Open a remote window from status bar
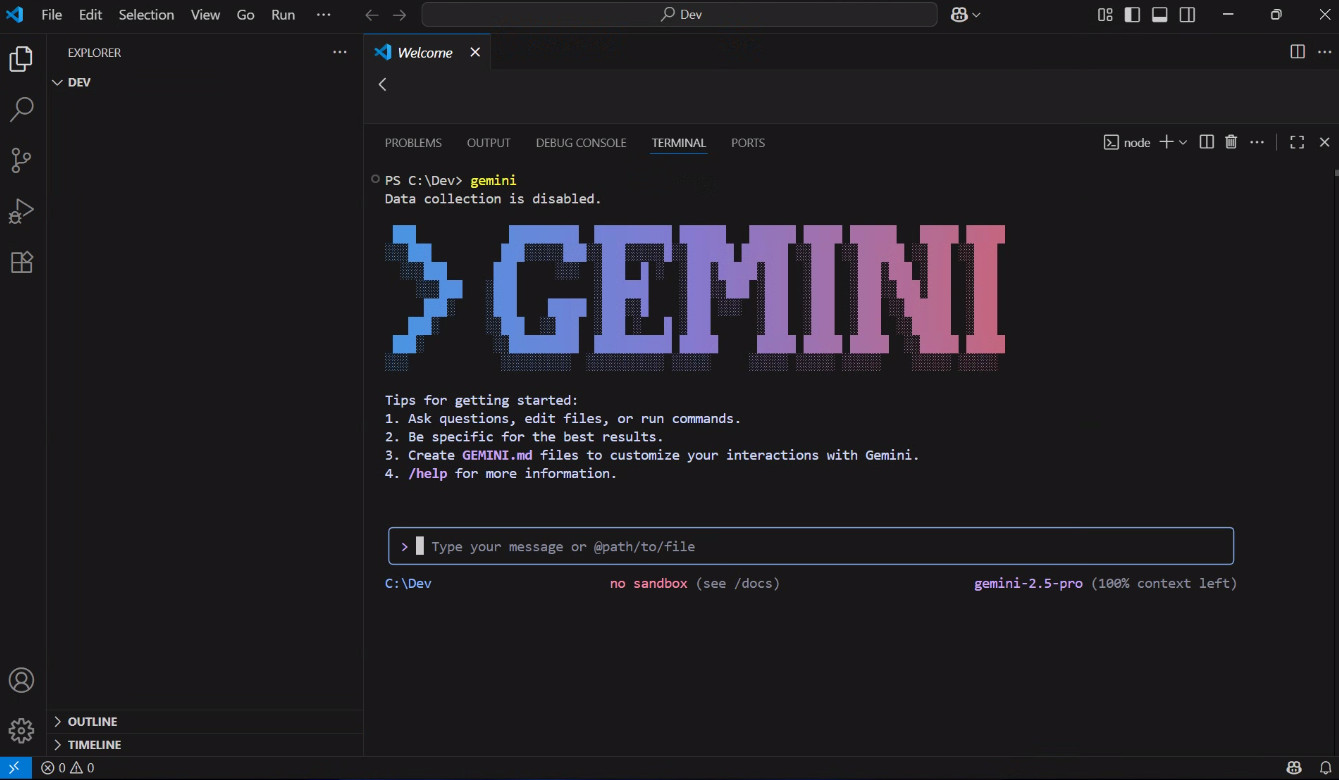Image resolution: width=1339 pixels, height=780 pixels. point(15,768)
